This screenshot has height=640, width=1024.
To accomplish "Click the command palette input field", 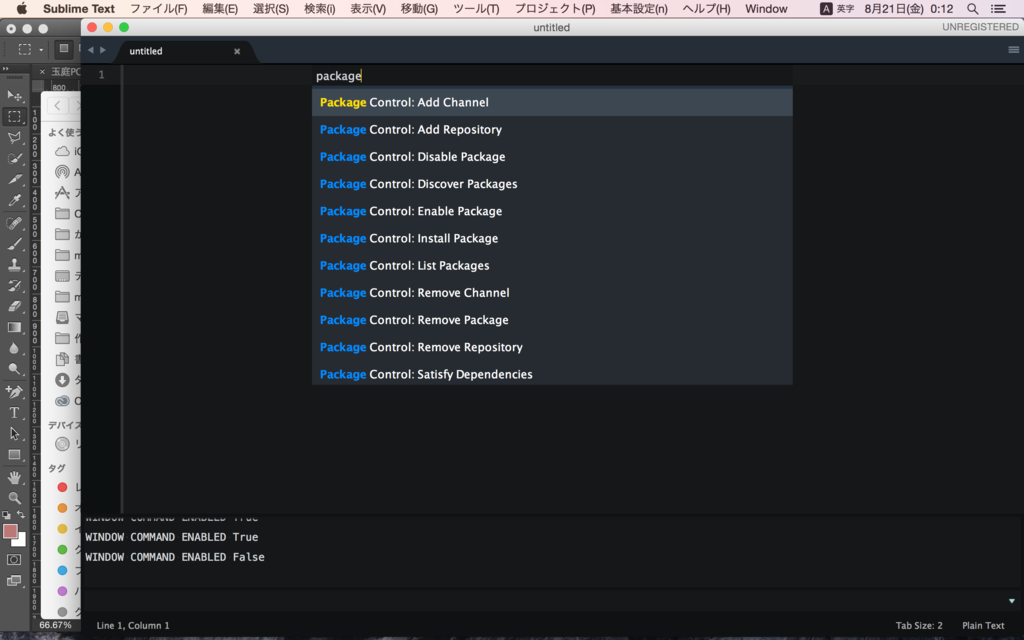I will point(552,76).
